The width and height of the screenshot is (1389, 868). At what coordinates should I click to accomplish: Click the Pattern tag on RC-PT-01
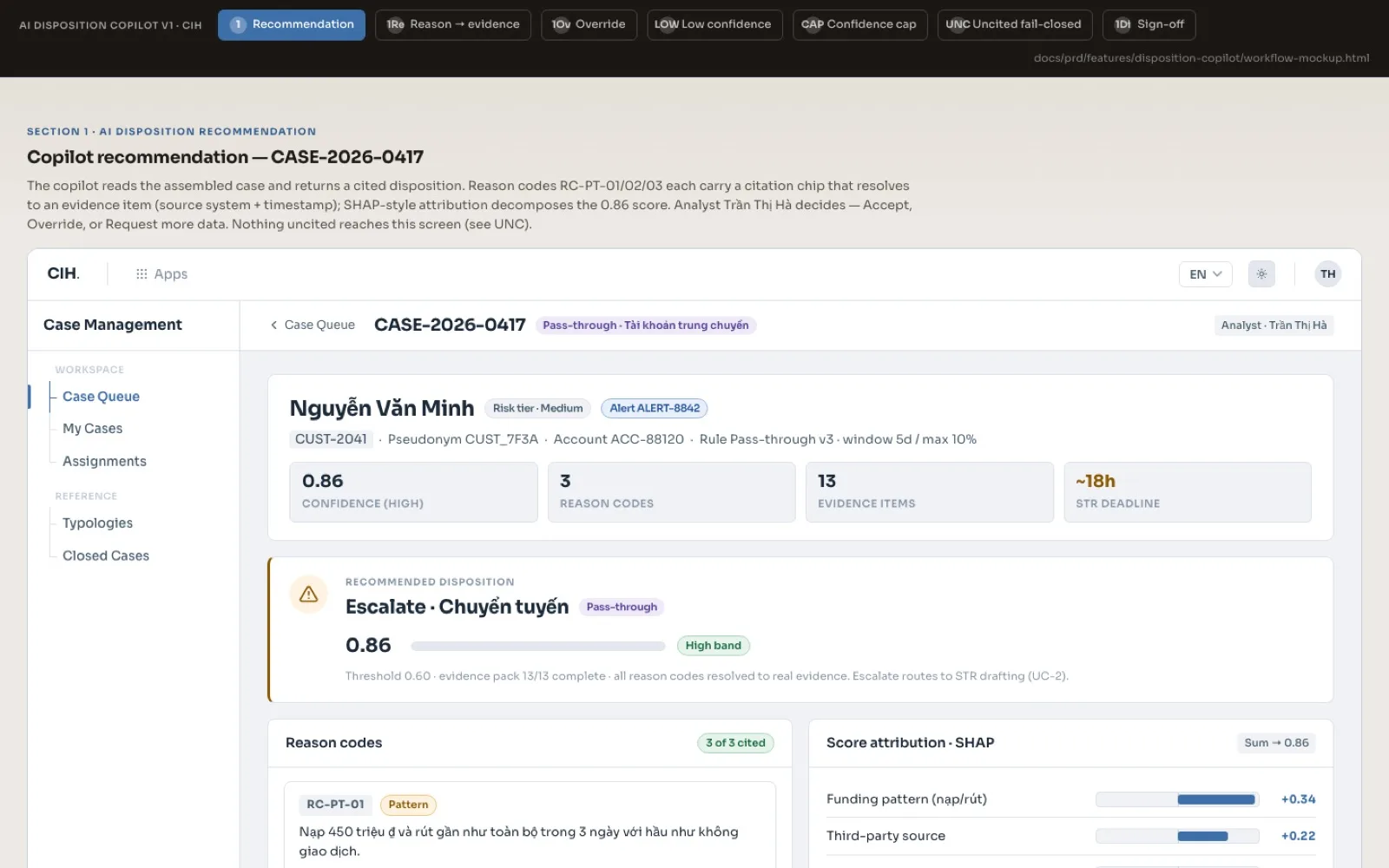(x=408, y=805)
